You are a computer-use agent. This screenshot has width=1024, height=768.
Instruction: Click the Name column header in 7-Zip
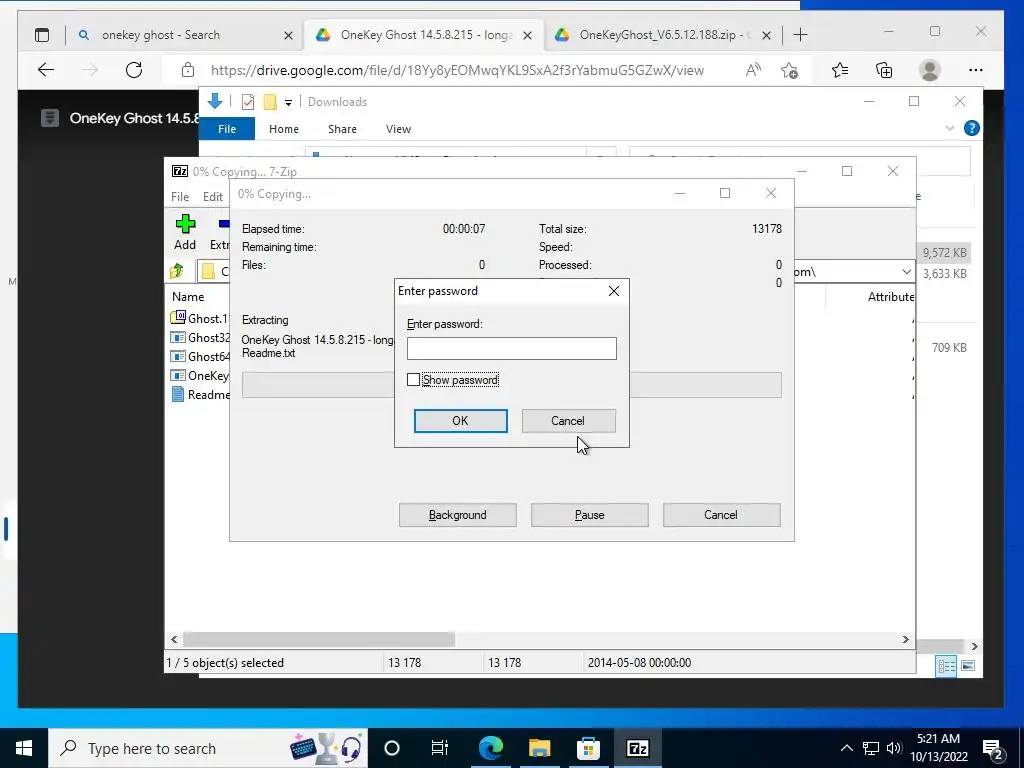tap(188, 296)
